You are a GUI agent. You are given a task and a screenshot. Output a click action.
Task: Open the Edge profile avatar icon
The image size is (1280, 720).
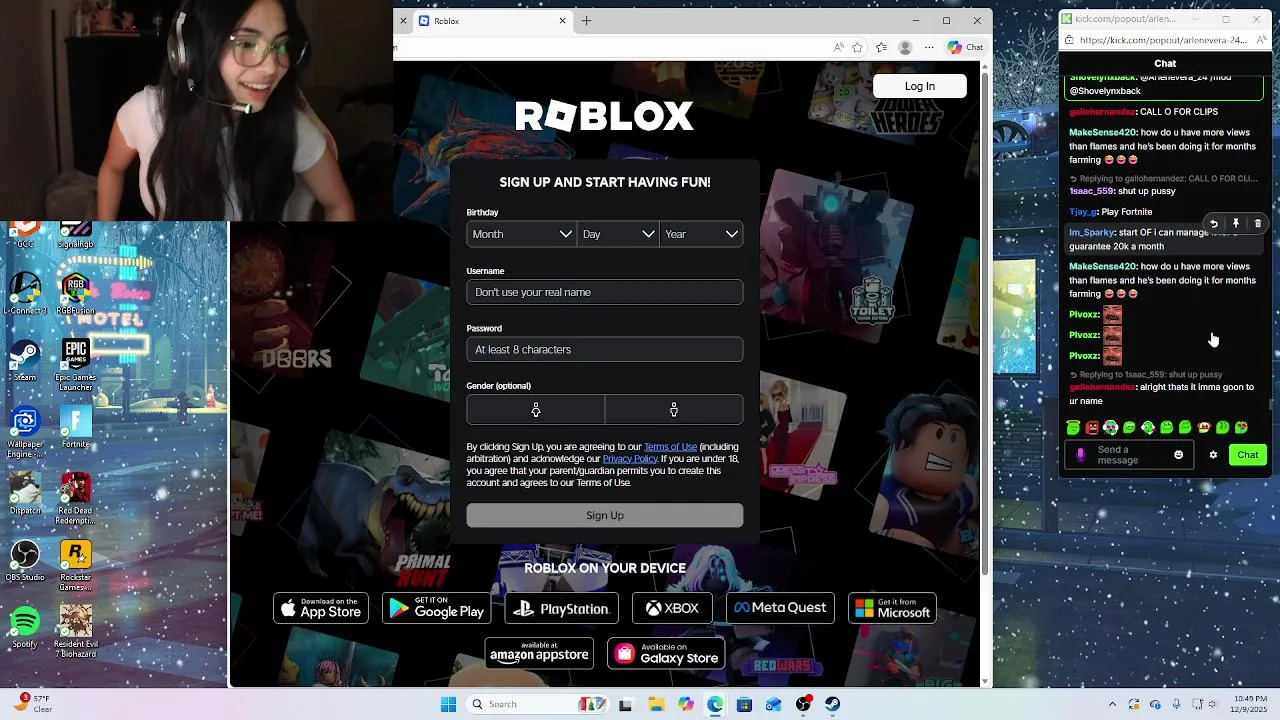[x=905, y=47]
